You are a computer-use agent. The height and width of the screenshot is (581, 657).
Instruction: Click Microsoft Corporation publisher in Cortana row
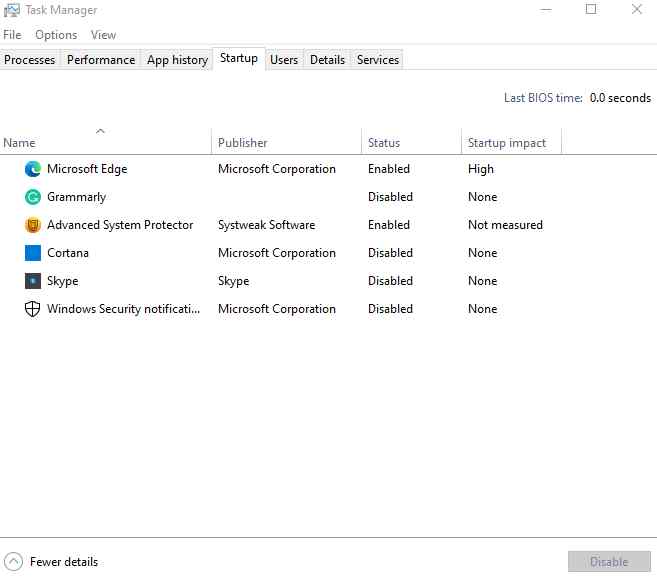coord(277,253)
